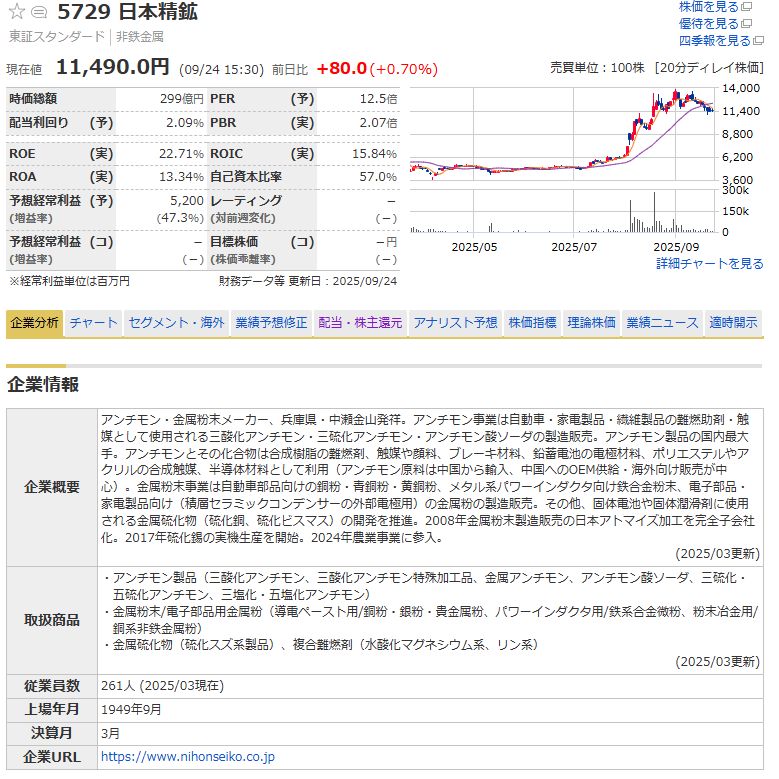The image size is (779, 779).
Task: Click the trading volume bar chart
Action: point(564,211)
